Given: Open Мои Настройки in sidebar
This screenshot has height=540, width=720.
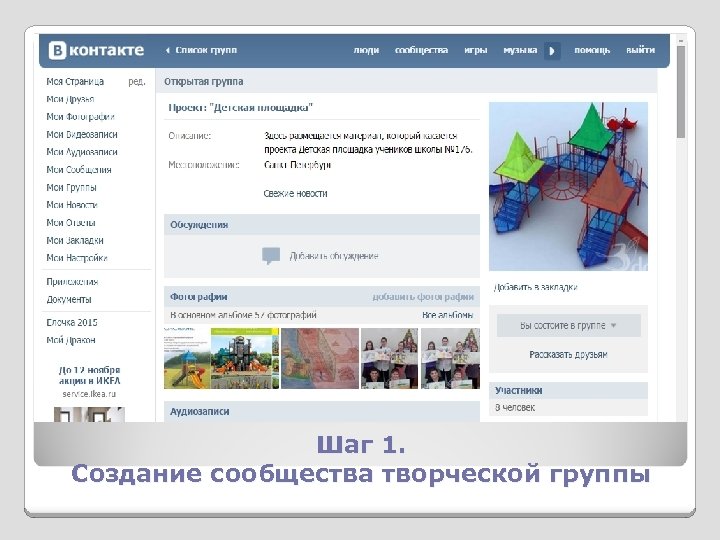Looking at the screenshot, I should pos(76,258).
